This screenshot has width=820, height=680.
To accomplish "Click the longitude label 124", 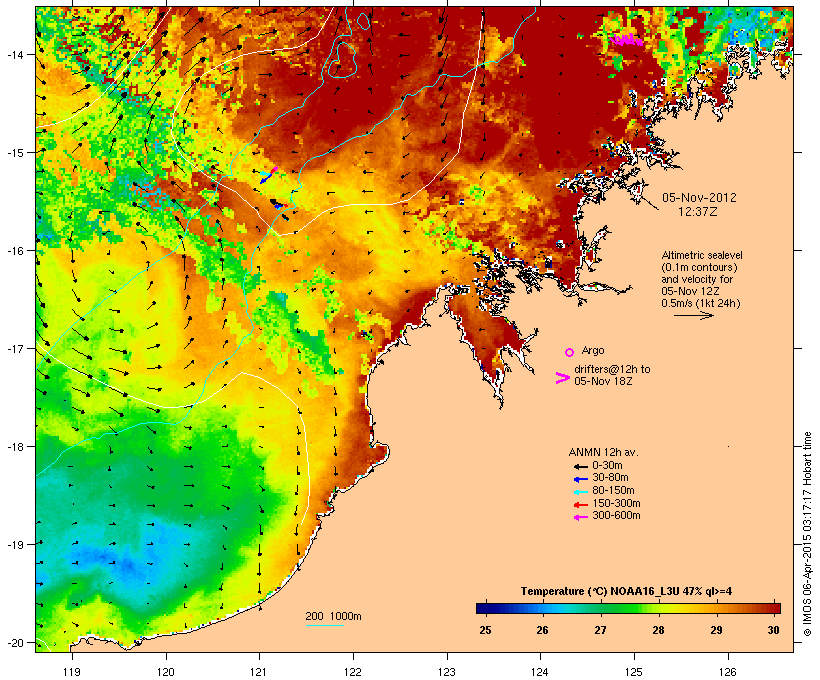I will click(540, 672).
